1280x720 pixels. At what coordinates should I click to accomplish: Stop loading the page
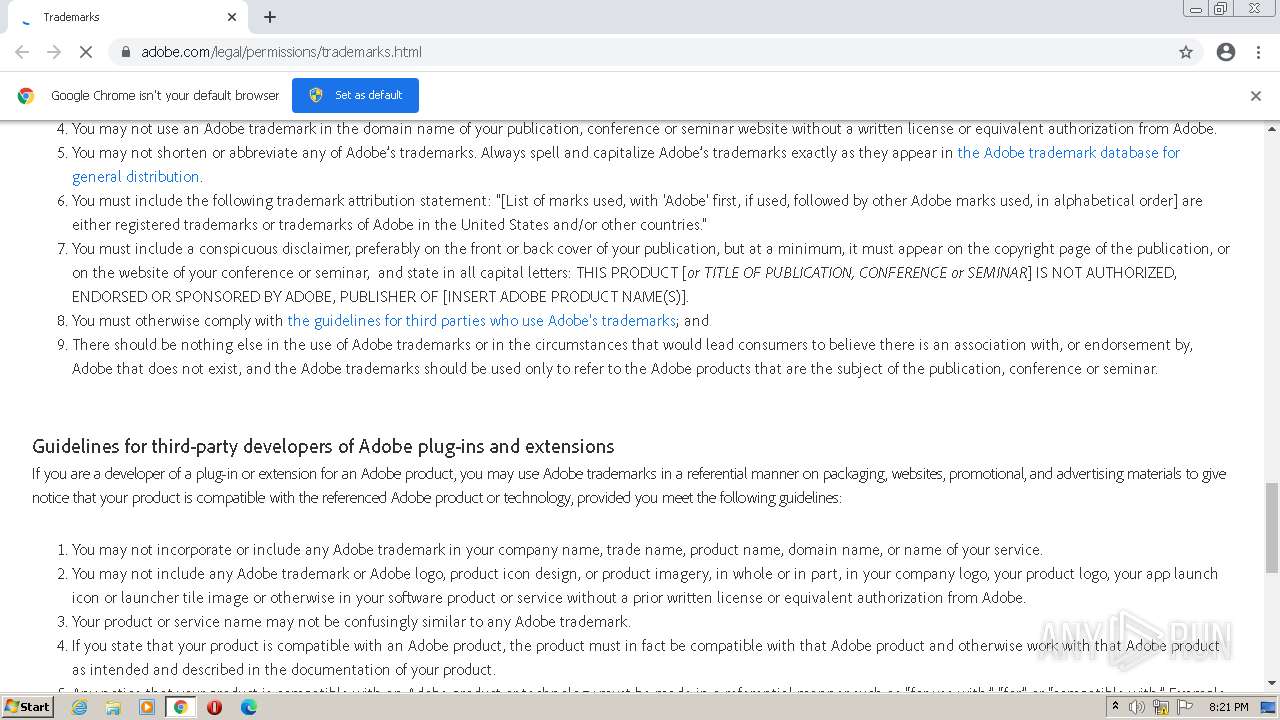click(86, 52)
